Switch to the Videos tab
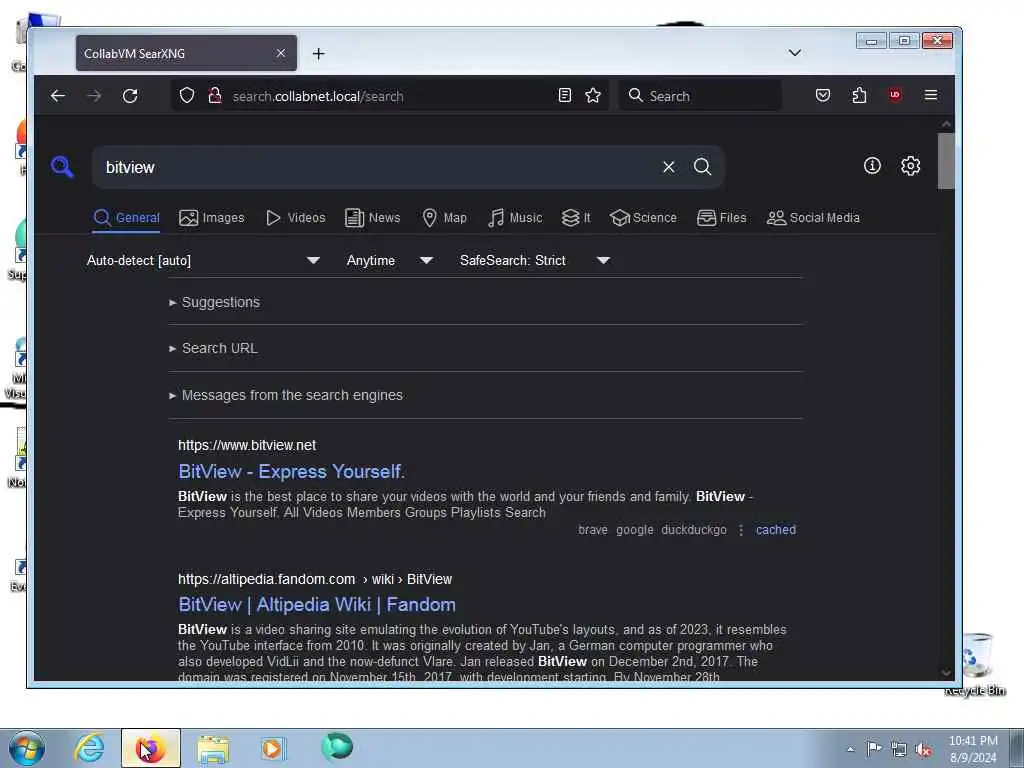 296,217
